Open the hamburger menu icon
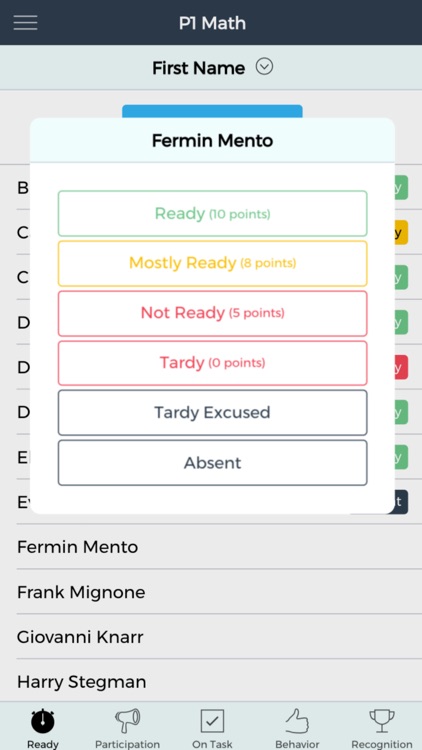Image resolution: width=422 pixels, height=750 pixels. [x=25, y=22]
